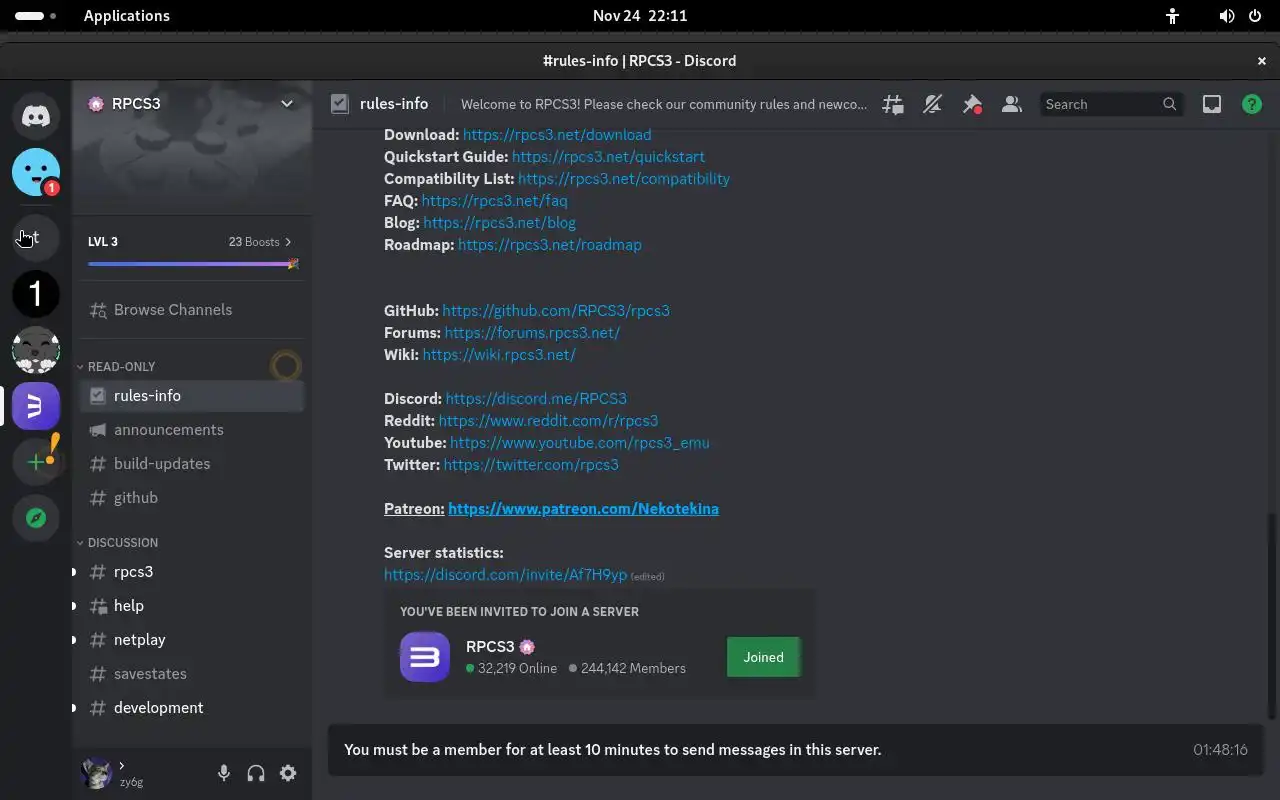1280x800 pixels.
Task: Open the green help icon
Action: pos(1252,104)
